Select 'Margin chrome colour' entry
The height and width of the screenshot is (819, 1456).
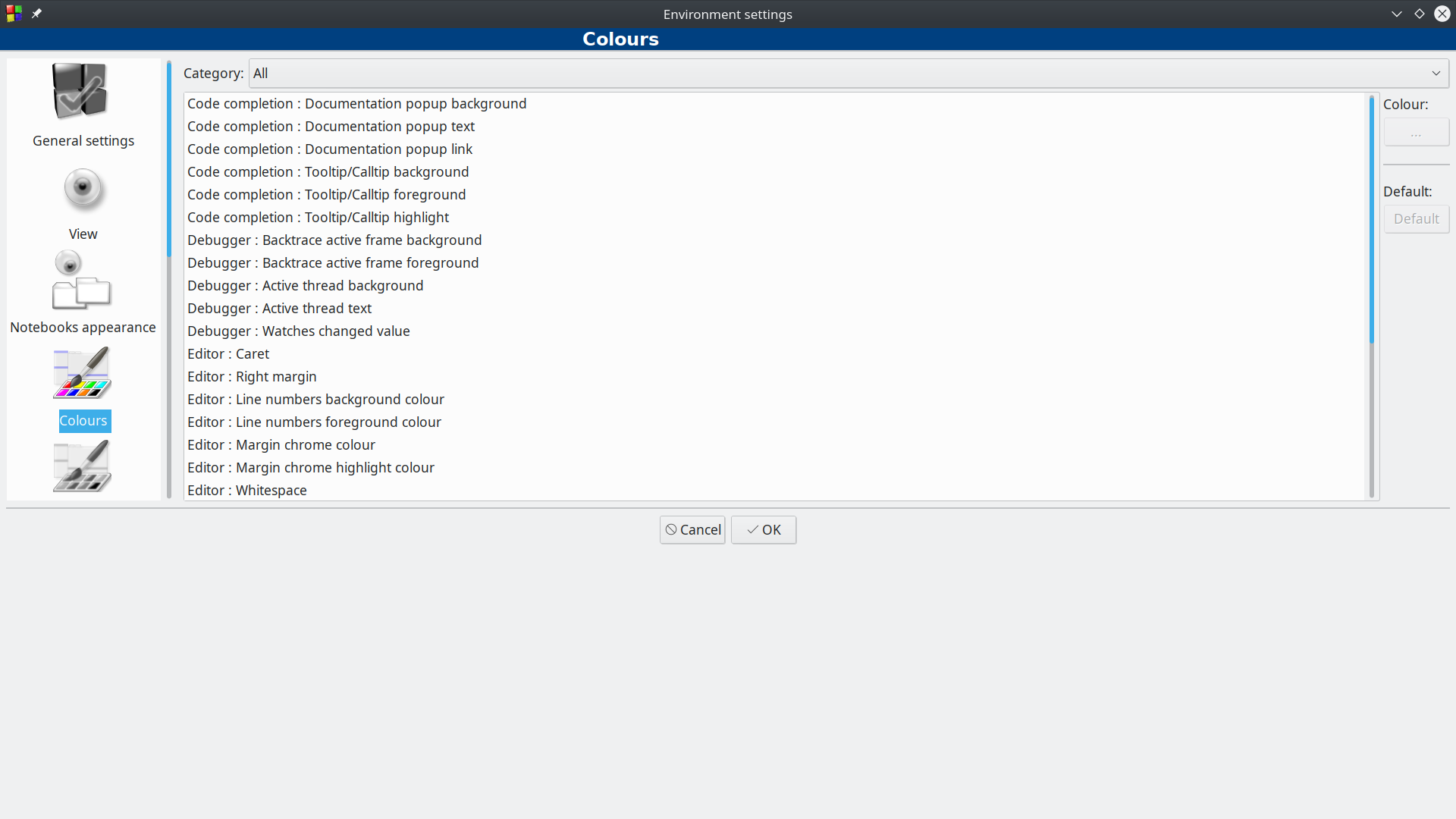(773, 445)
